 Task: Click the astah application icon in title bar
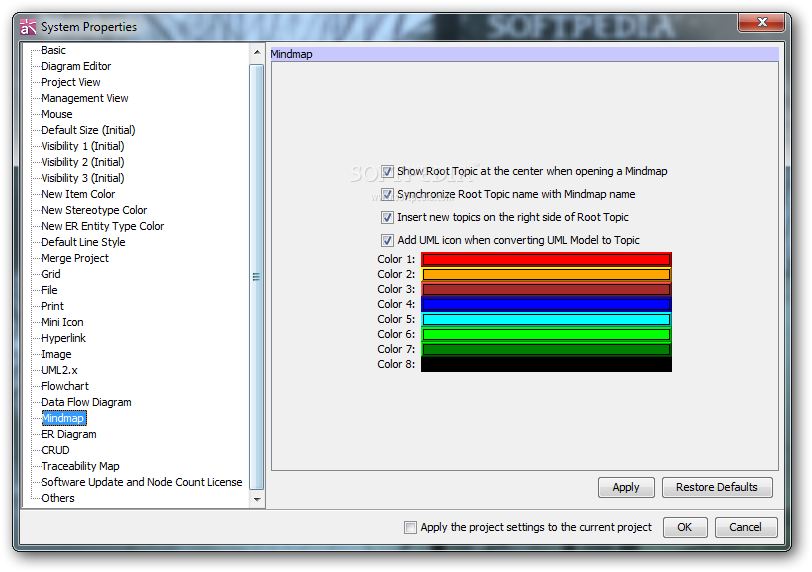pyautogui.click(x=27, y=26)
